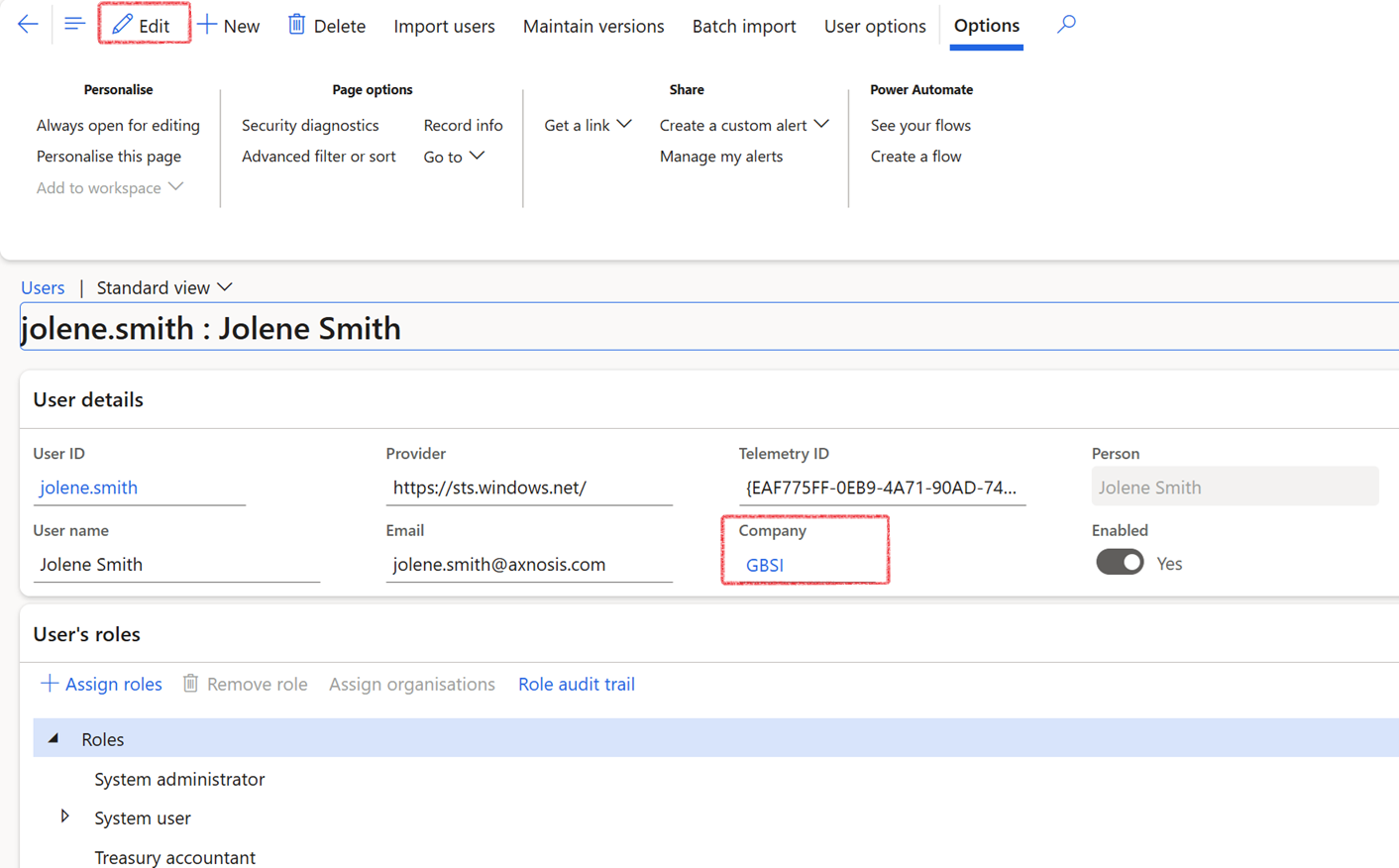This screenshot has width=1399, height=868.
Task: Open the Go to dropdown
Action: [454, 157]
